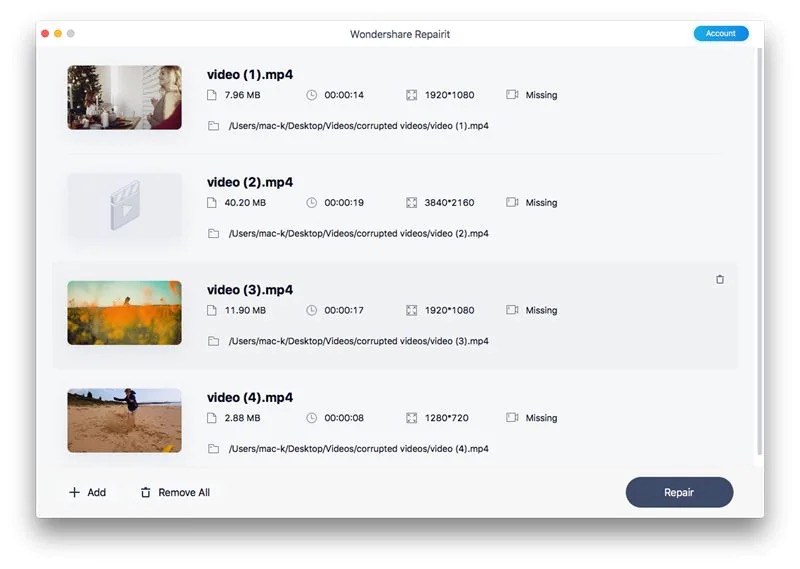Click the video (3).mp4 file name

pos(250,290)
